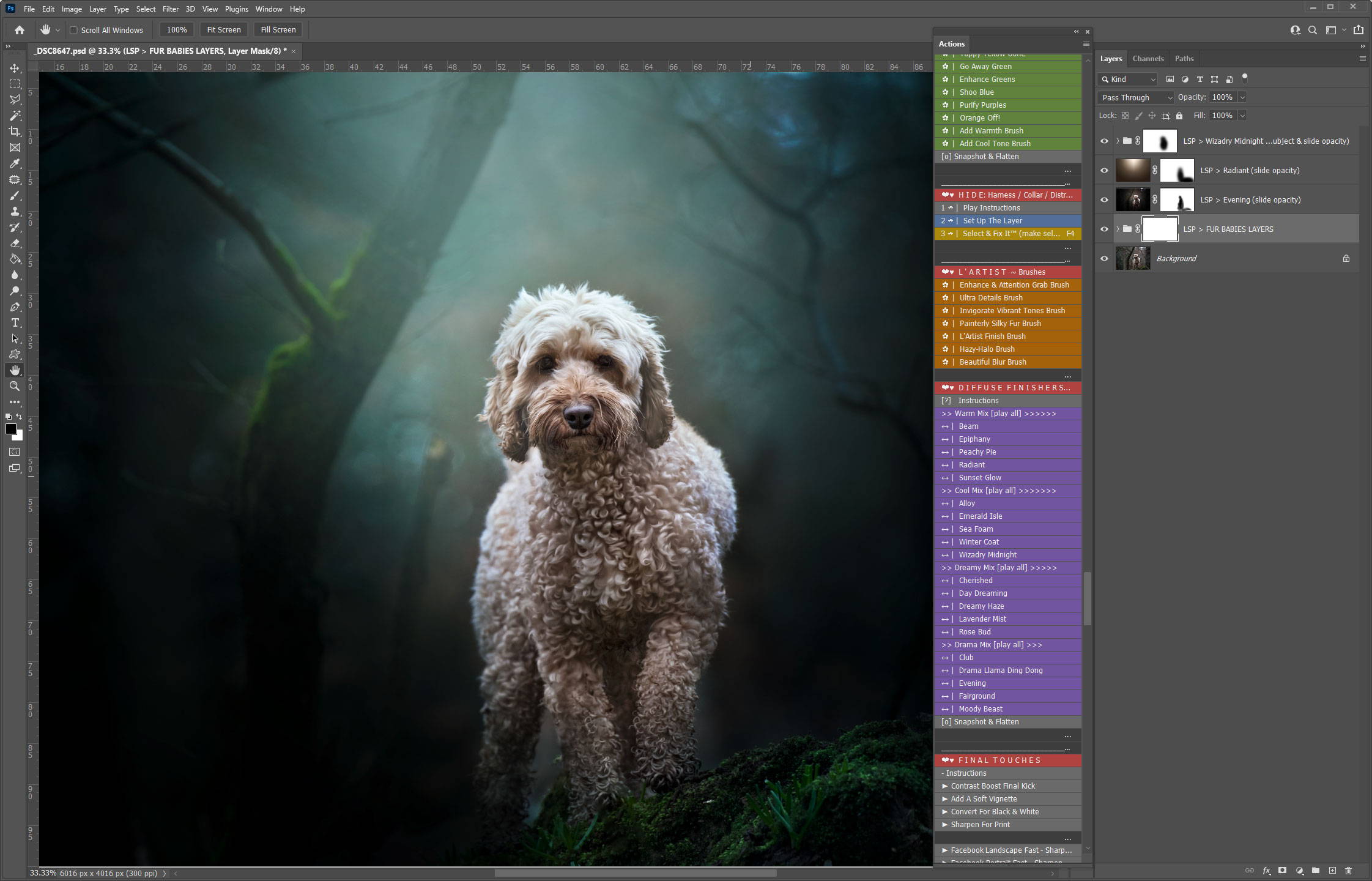The width and height of the screenshot is (1372, 881).
Task: Toggle Background layer visibility eye
Action: 1104,259
